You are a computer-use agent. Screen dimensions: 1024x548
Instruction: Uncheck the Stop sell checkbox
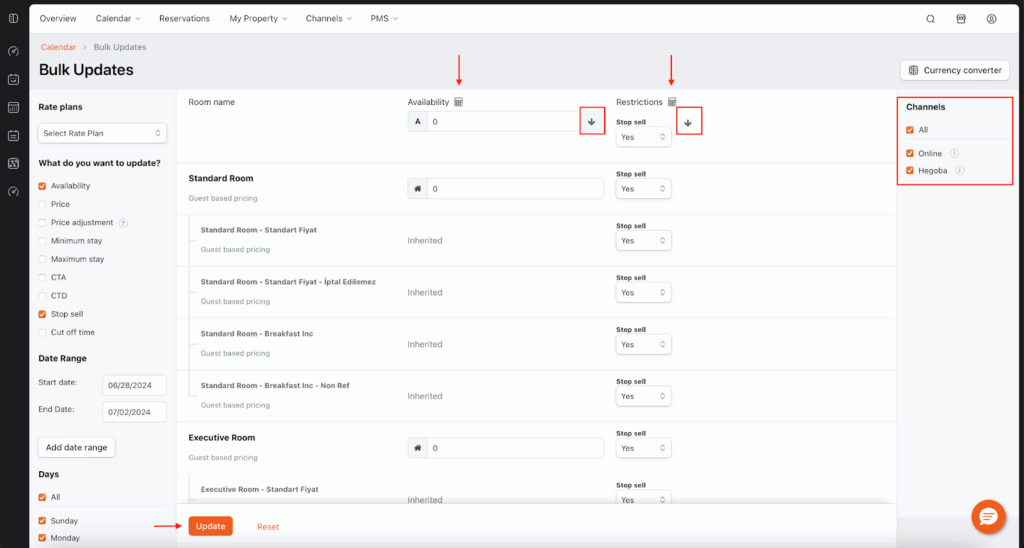pyautogui.click(x=42, y=314)
